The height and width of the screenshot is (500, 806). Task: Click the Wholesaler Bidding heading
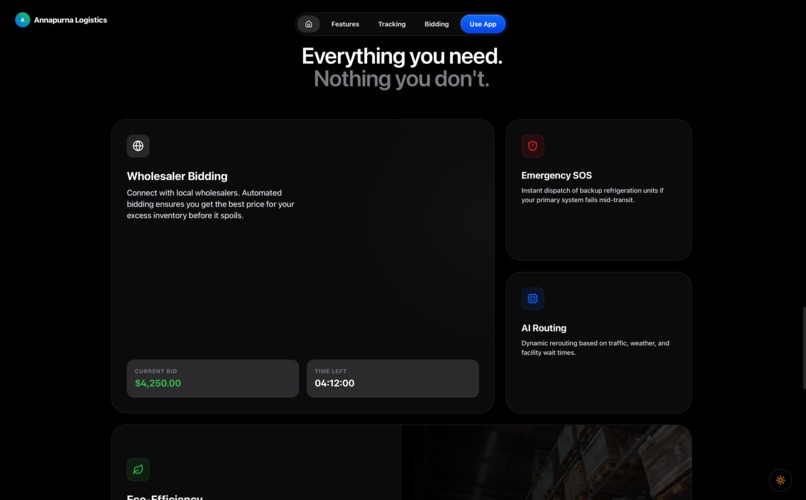coord(177,176)
